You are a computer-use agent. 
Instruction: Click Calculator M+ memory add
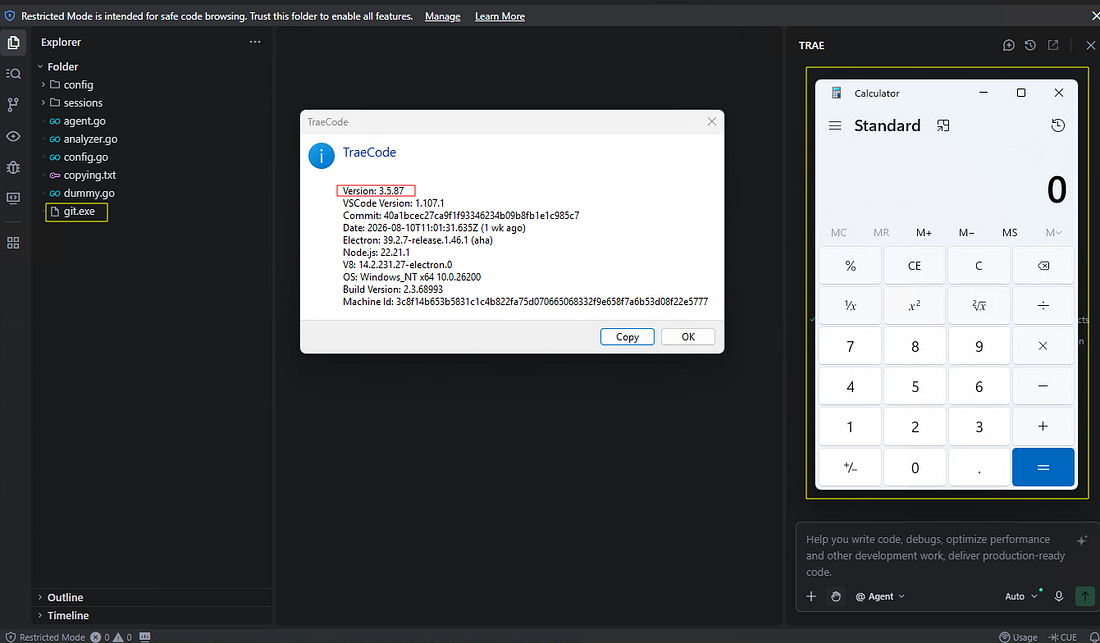pos(924,233)
